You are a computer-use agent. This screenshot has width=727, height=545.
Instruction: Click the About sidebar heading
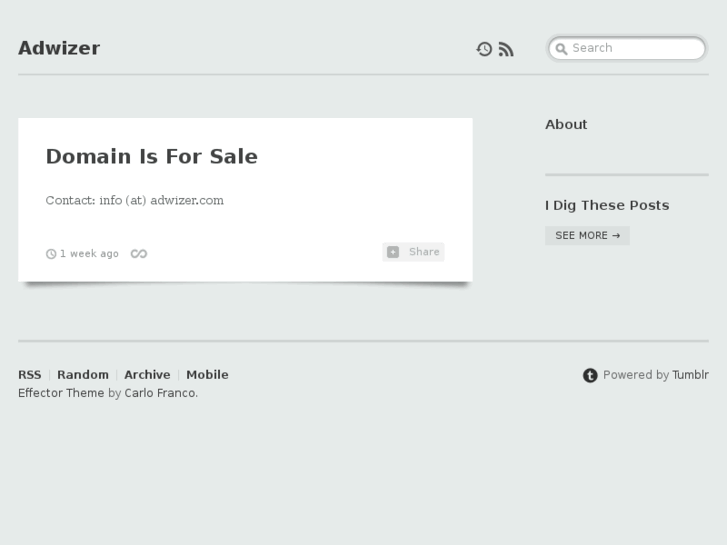(x=566, y=124)
